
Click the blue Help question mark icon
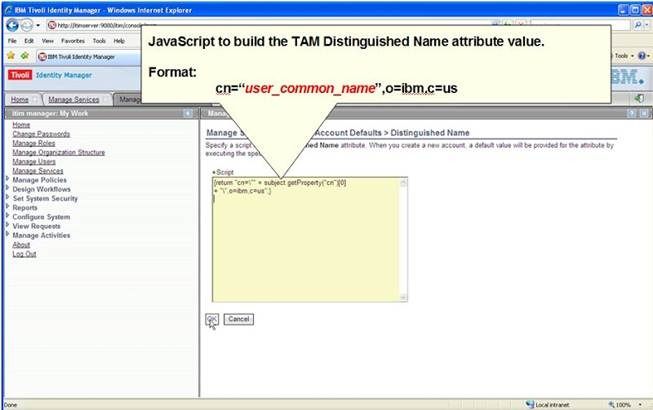[x=642, y=56]
